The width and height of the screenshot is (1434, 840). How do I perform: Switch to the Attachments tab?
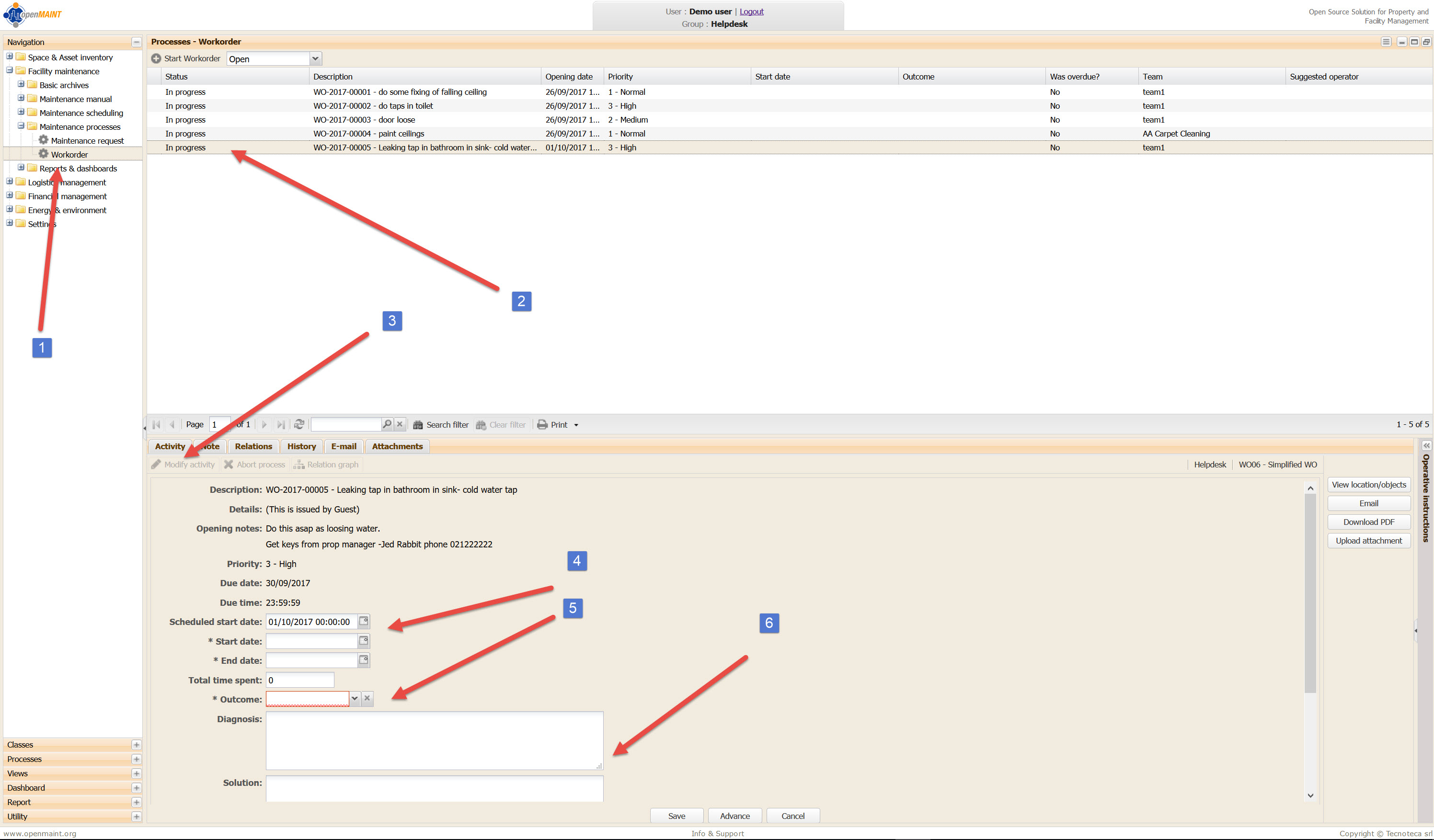point(397,446)
